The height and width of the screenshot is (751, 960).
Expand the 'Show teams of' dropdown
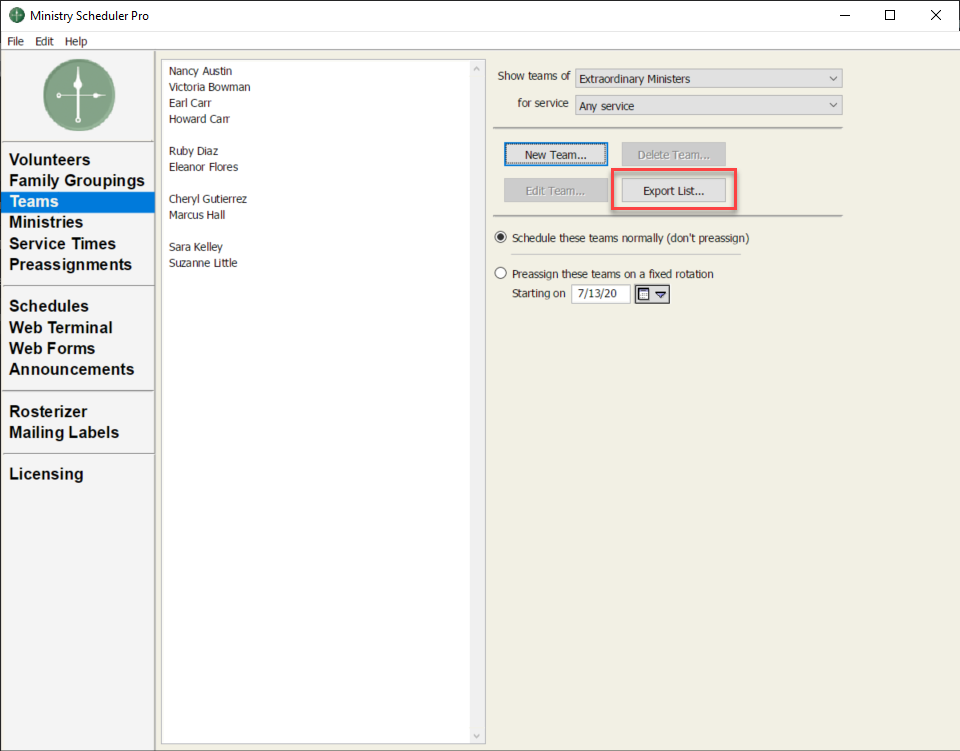[x=709, y=78]
